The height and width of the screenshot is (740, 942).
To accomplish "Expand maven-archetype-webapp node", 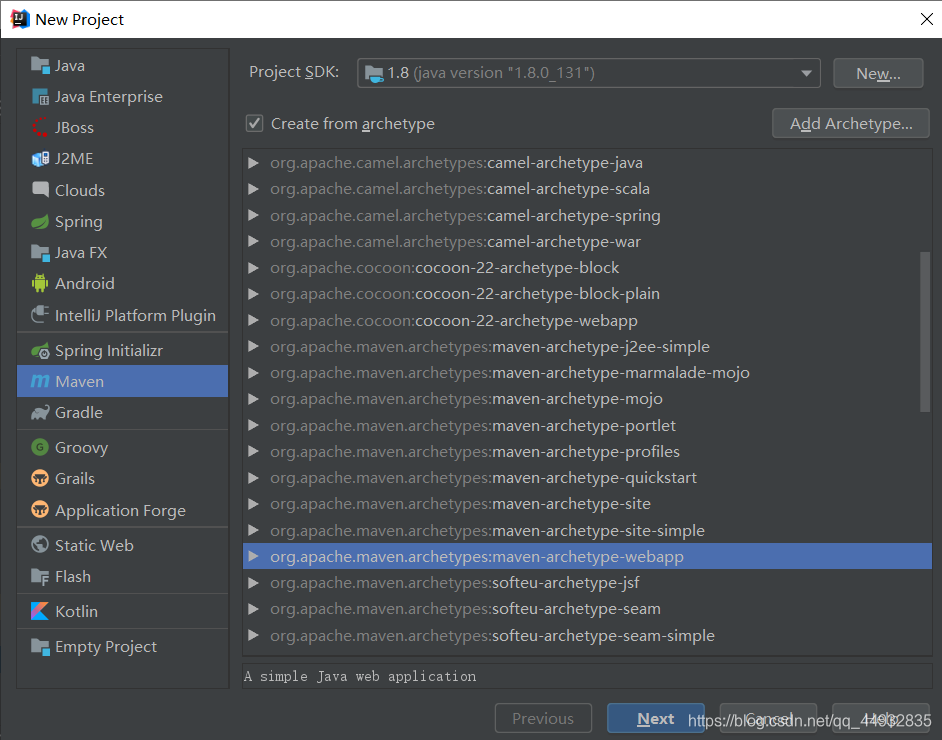I will click(254, 556).
